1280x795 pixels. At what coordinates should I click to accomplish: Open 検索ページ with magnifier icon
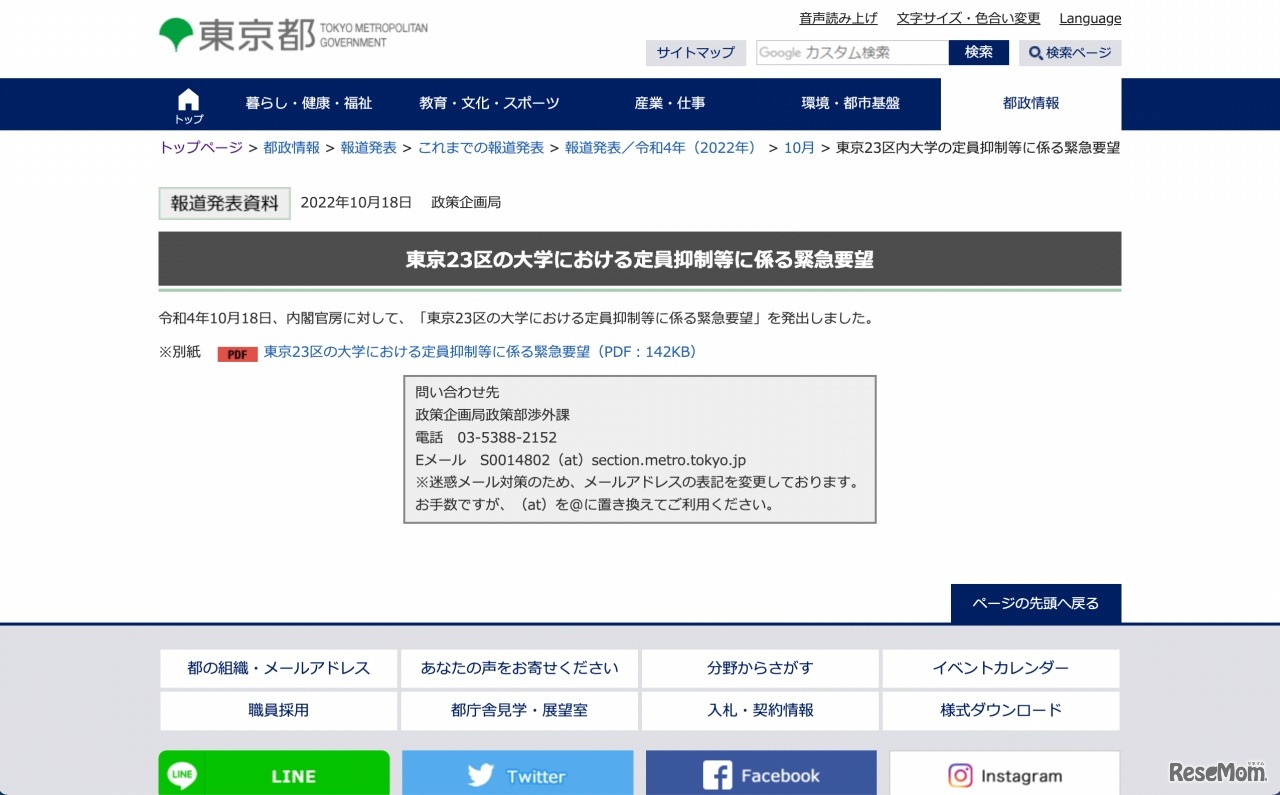(1070, 53)
